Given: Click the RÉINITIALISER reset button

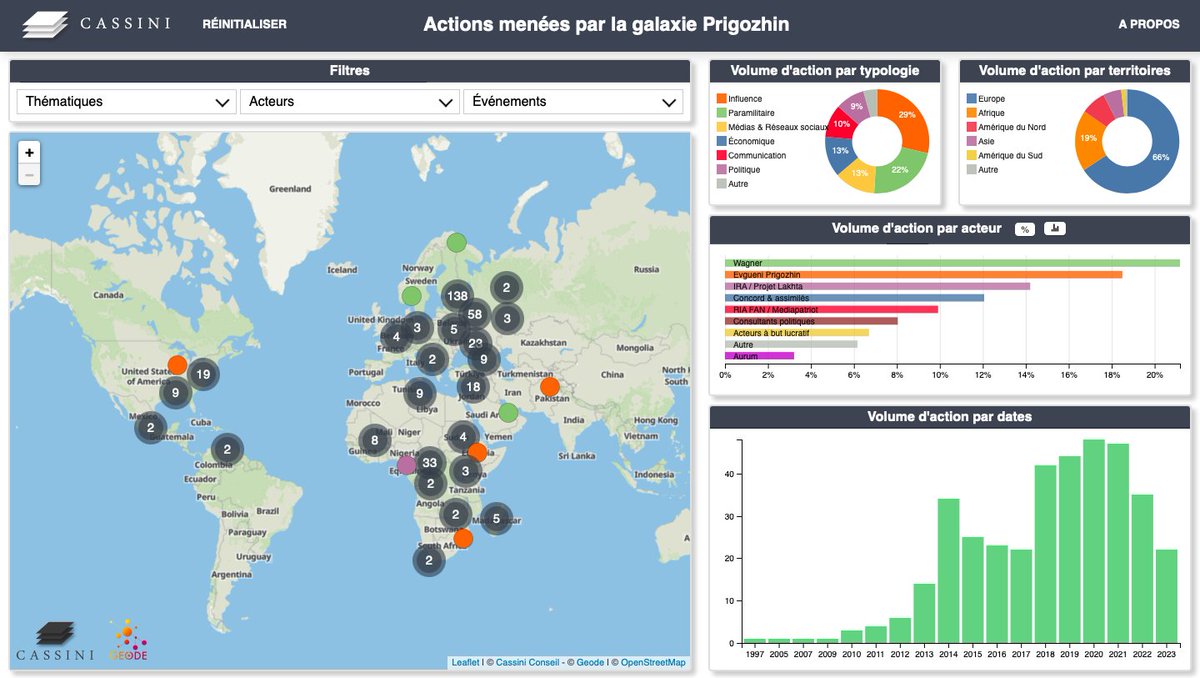Looking at the screenshot, I should coord(244,24).
